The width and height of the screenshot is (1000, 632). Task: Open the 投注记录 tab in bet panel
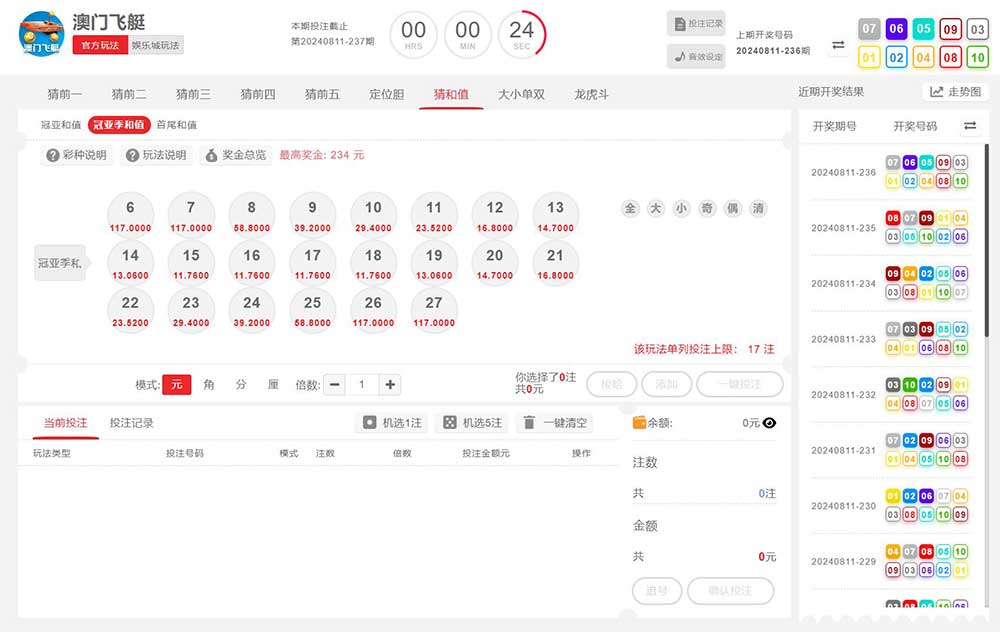pyautogui.click(x=132, y=423)
